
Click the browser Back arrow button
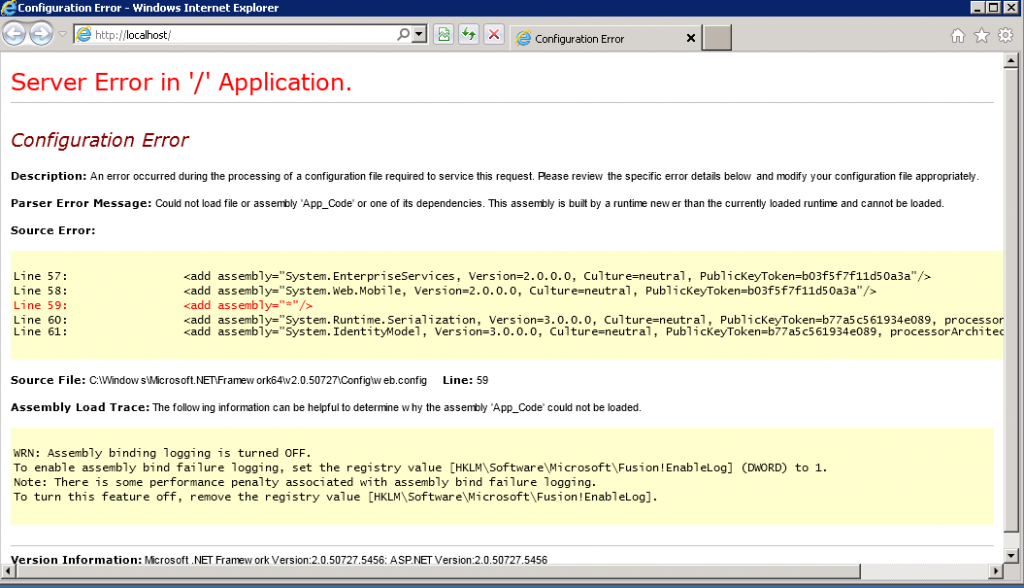[x=14, y=35]
